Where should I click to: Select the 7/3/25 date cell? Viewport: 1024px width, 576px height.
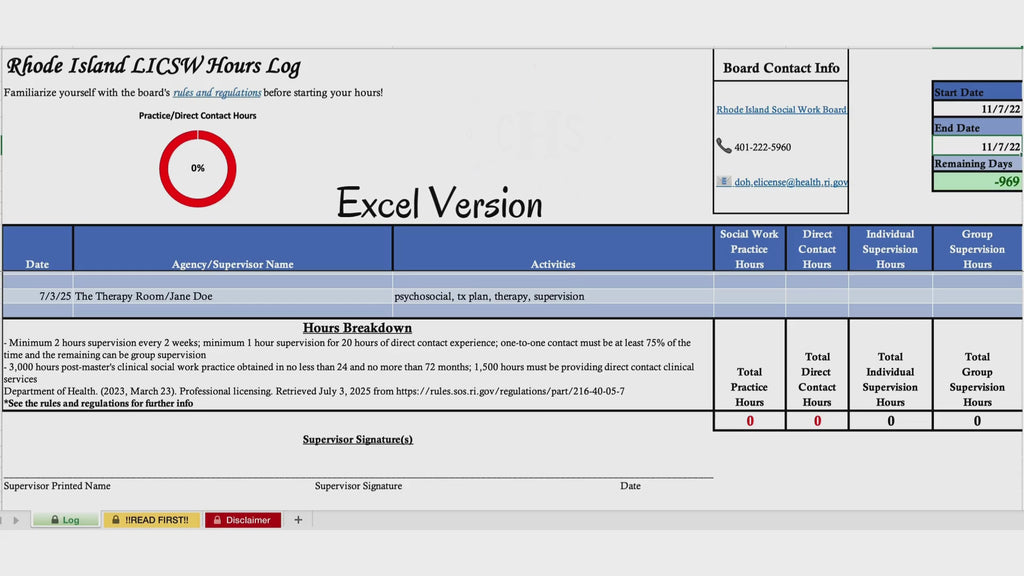38,296
